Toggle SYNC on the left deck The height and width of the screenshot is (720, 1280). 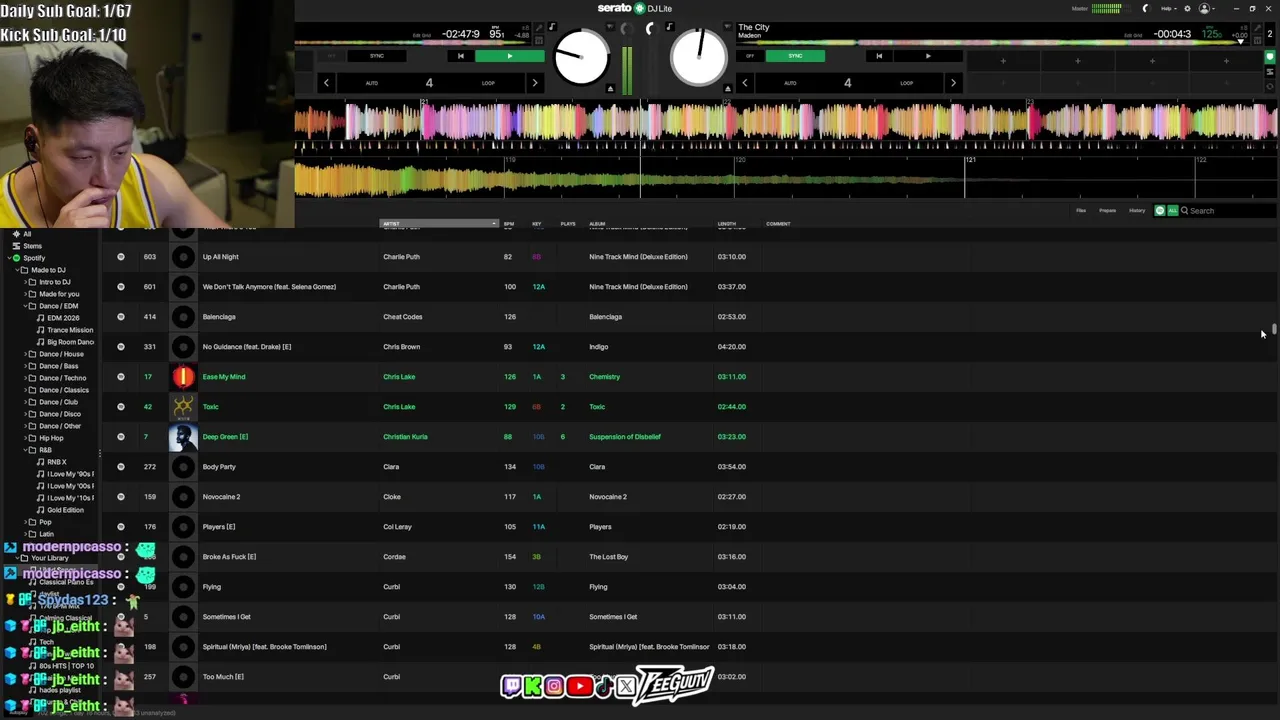[x=377, y=56]
